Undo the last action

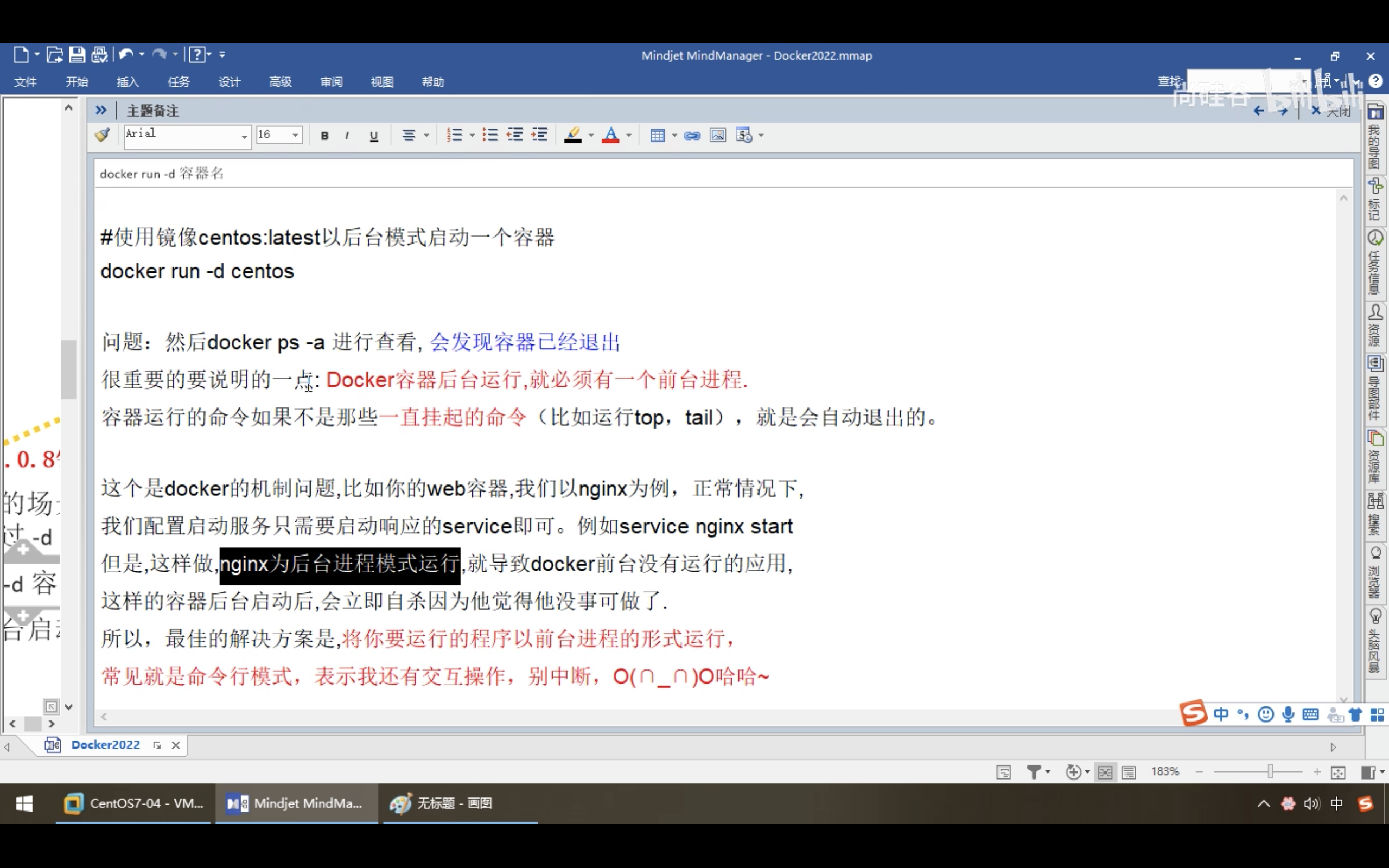(x=126, y=55)
